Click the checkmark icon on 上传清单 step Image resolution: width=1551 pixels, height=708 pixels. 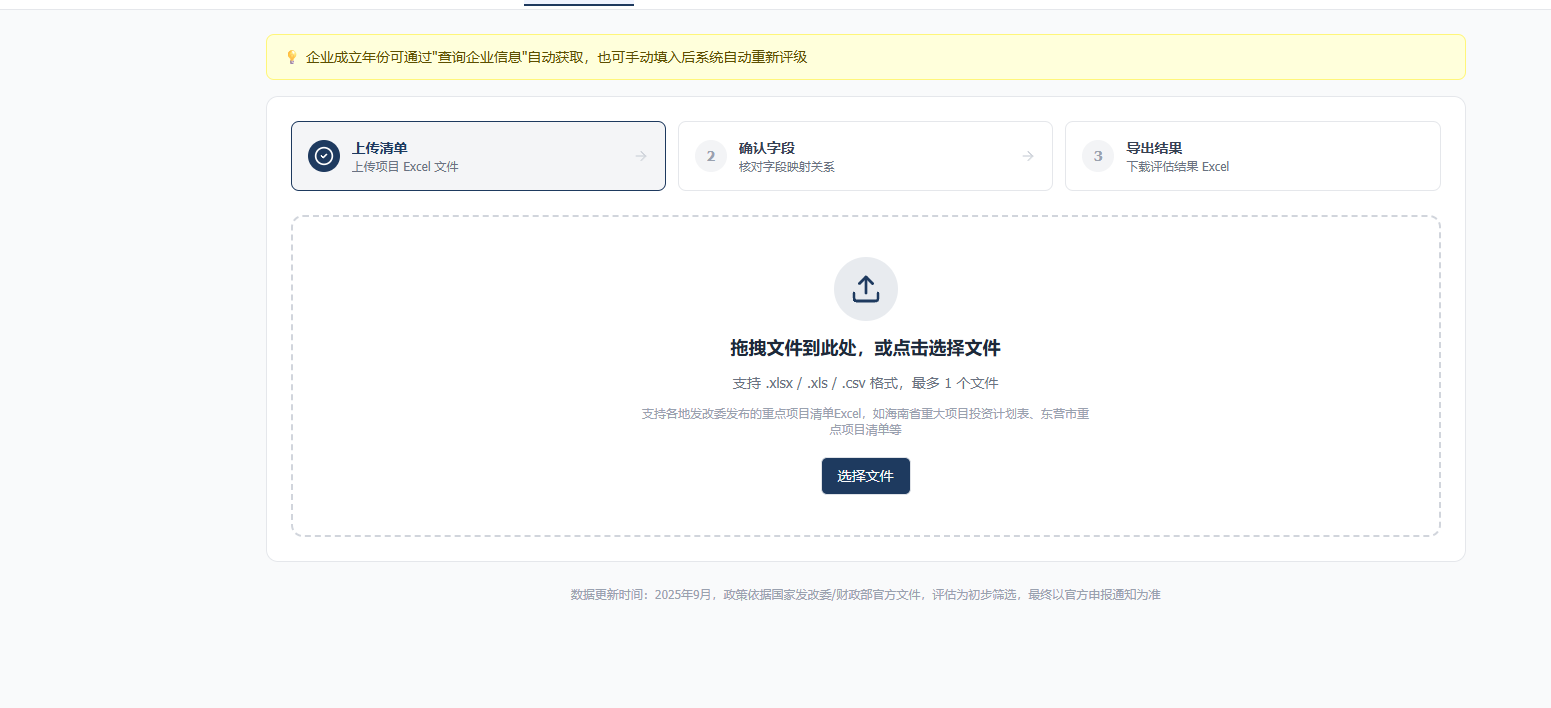click(x=324, y=156)
